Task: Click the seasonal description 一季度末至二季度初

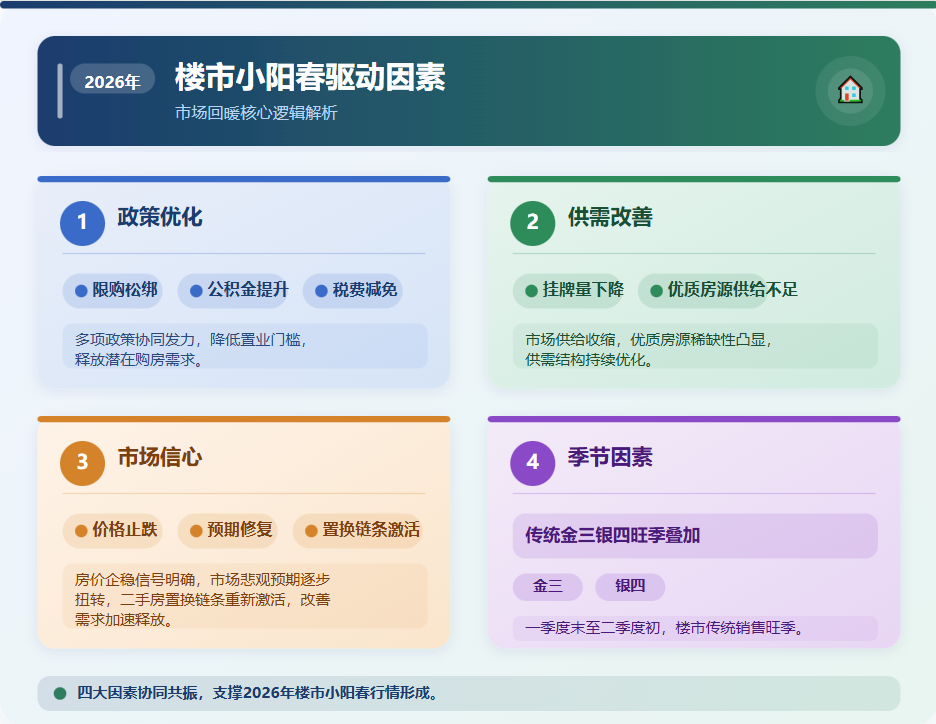Action: coord(695,628)
